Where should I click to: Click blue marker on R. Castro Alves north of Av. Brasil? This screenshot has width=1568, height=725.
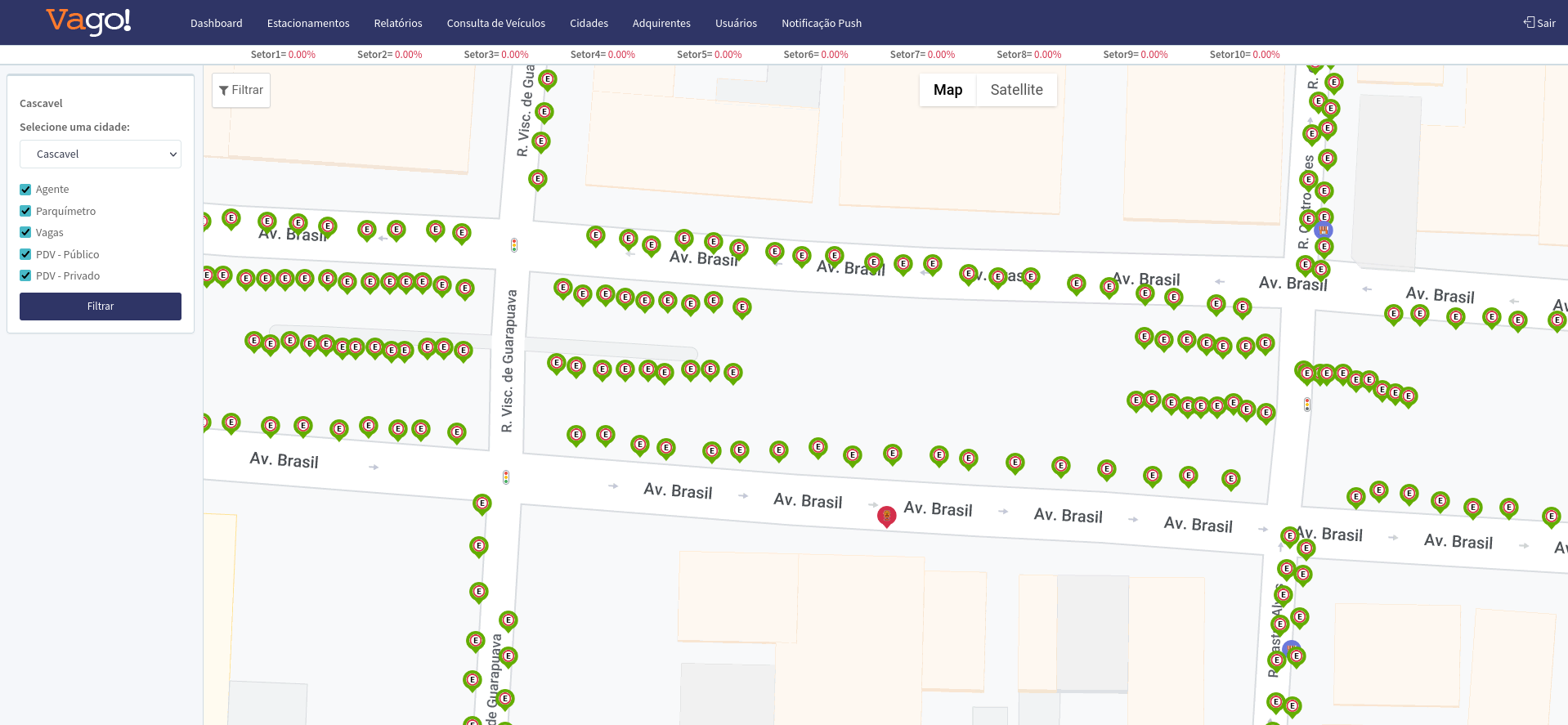point(1324,230)
